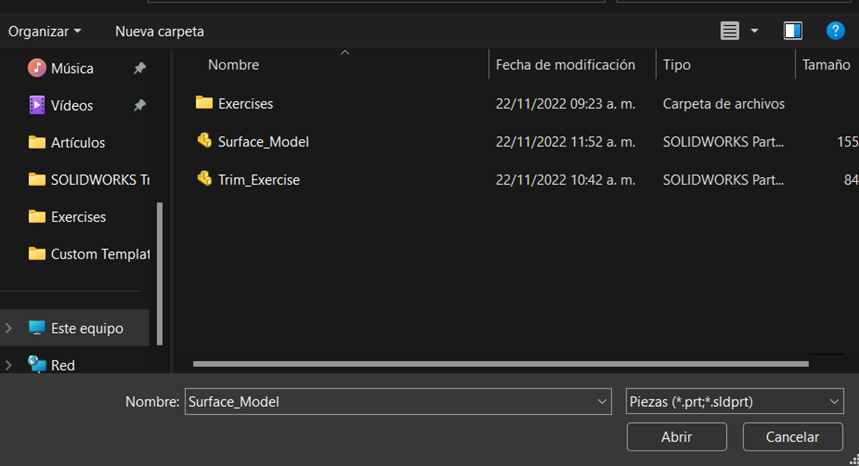859x466 pixels.
Task: Select the Trim_Exercise part file
Action: (259, 180)
